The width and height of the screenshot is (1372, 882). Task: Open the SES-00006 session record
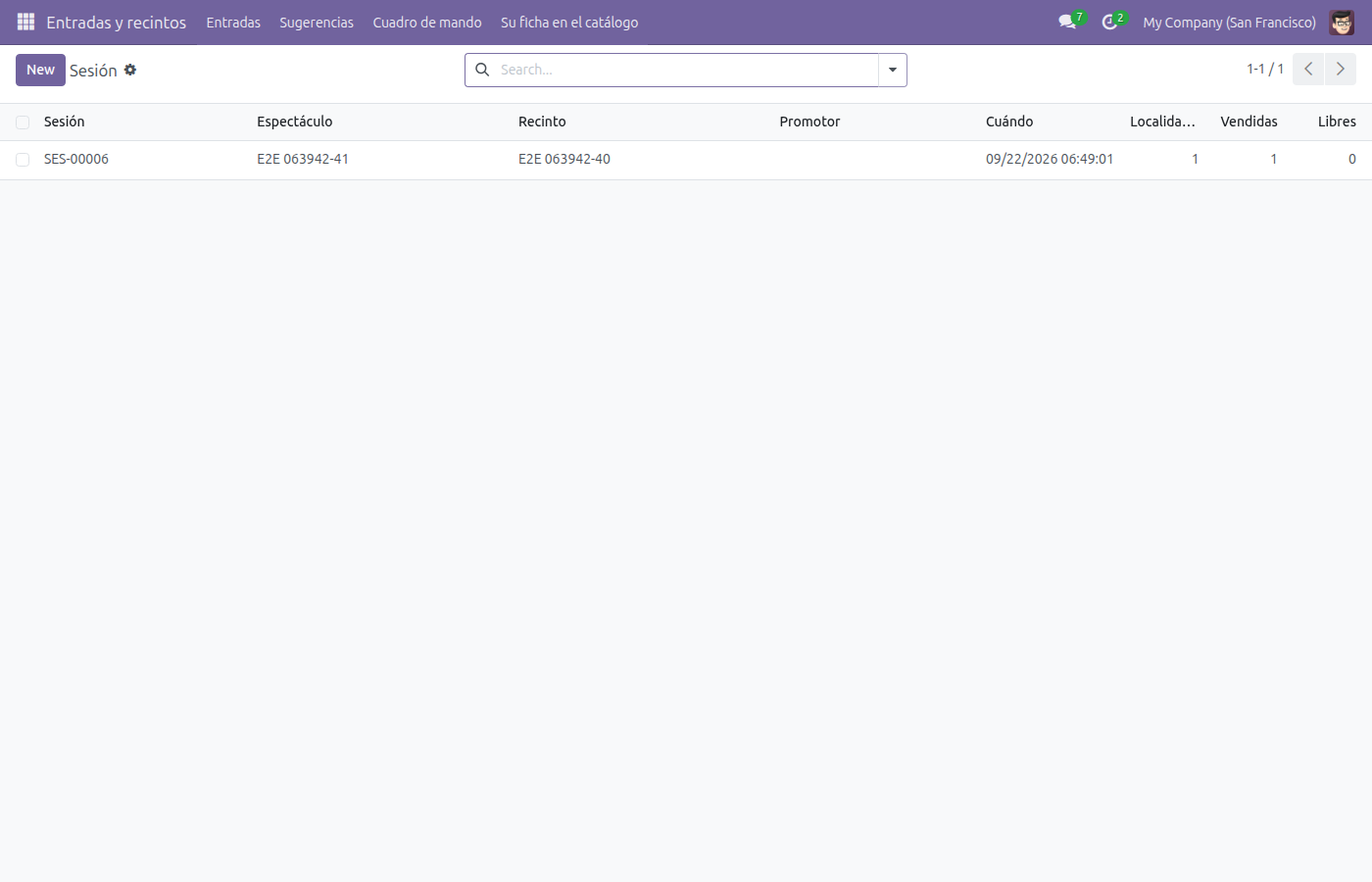click(x=76, y=159)
